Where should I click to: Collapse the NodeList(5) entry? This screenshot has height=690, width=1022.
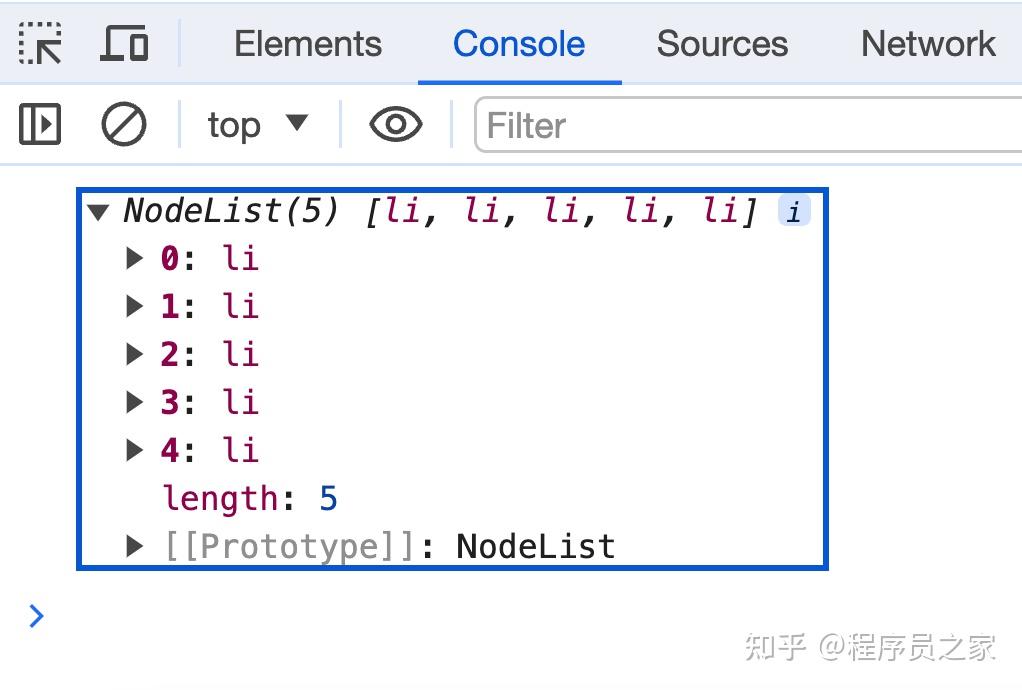pos(99,211)
